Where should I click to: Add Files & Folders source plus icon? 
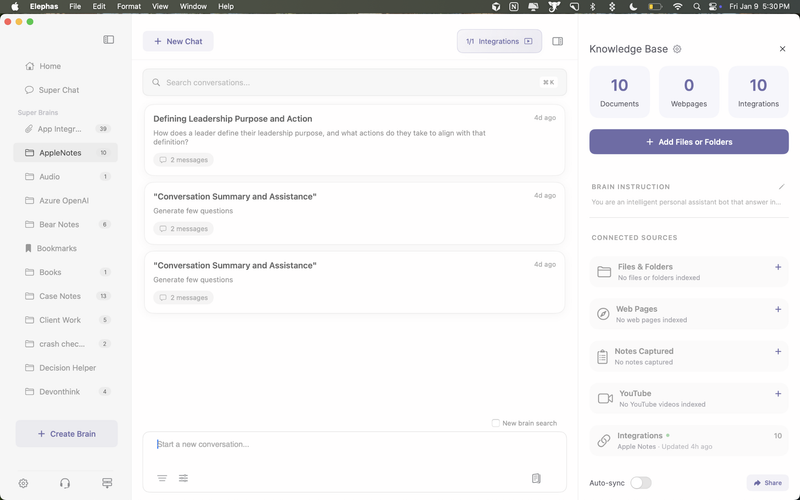click(x=778, y=267)
